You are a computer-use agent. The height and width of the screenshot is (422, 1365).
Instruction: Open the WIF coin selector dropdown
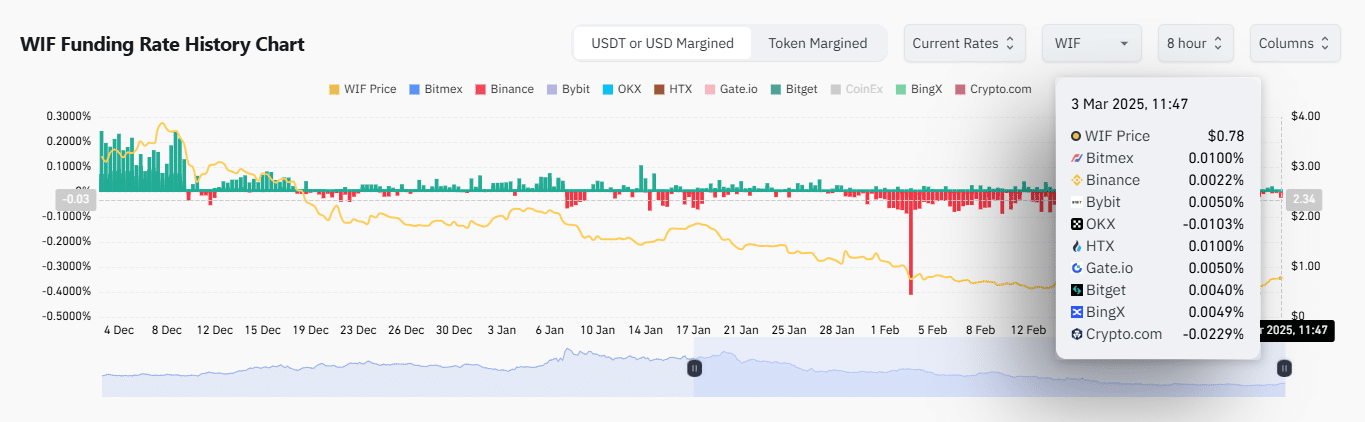pyautogui.click(x=1091, y=43)
